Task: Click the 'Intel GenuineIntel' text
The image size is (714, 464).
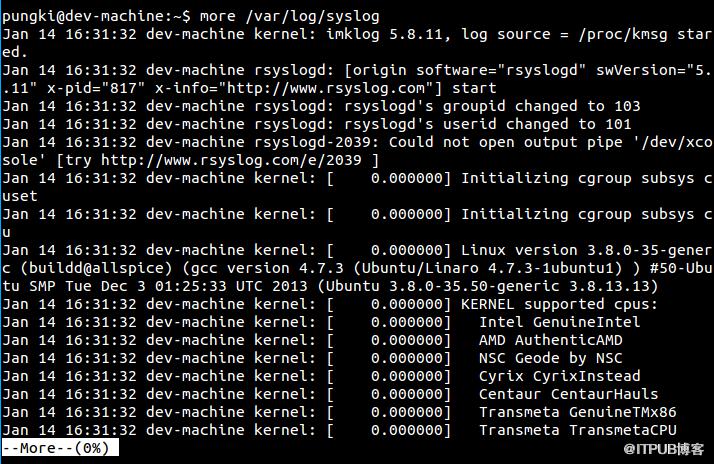Action: click(560, 322)
